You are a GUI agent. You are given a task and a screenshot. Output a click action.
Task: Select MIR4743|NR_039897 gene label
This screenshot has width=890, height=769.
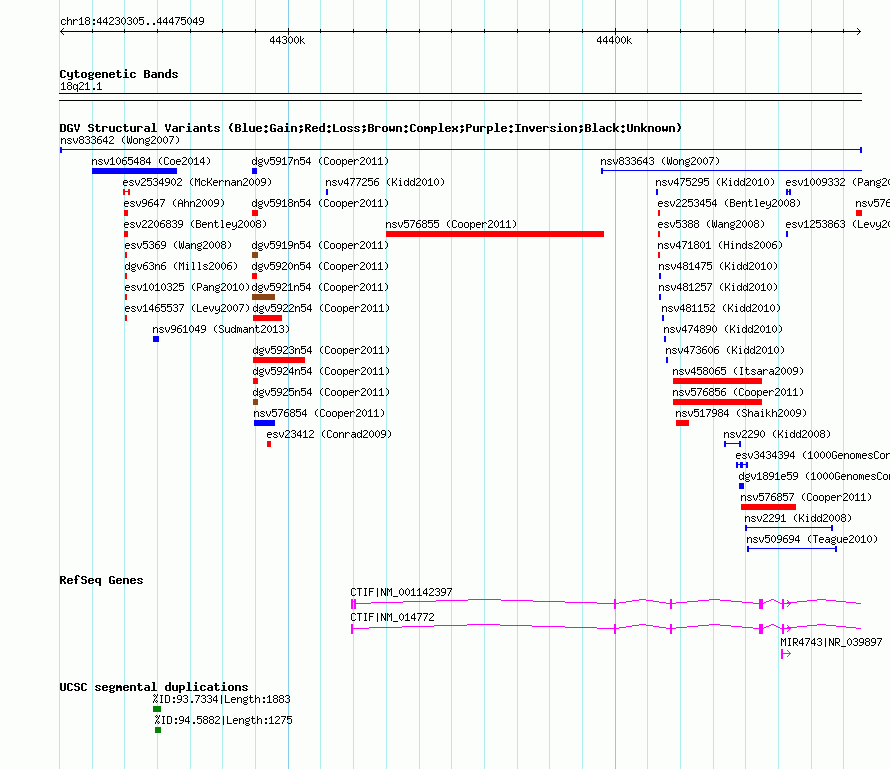coord(832,642)
